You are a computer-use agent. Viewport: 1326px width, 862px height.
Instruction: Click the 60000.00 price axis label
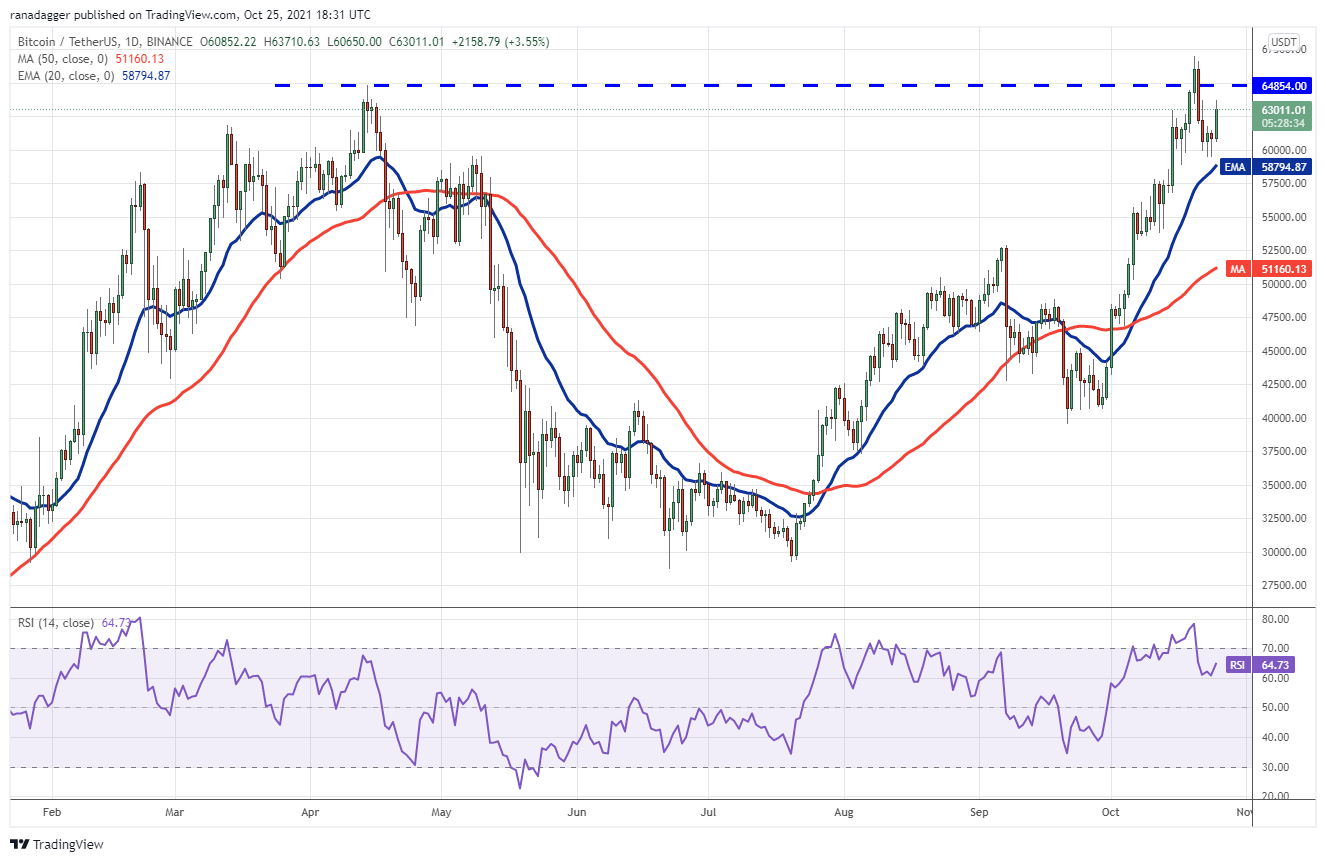click(x=1284, y=150)
